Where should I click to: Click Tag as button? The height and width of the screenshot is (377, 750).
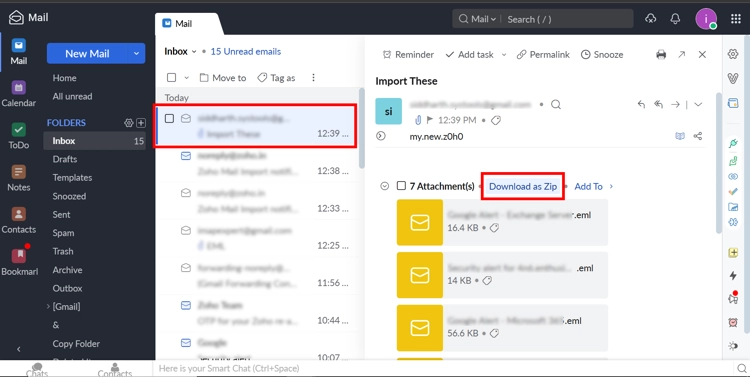pos(276,78)
